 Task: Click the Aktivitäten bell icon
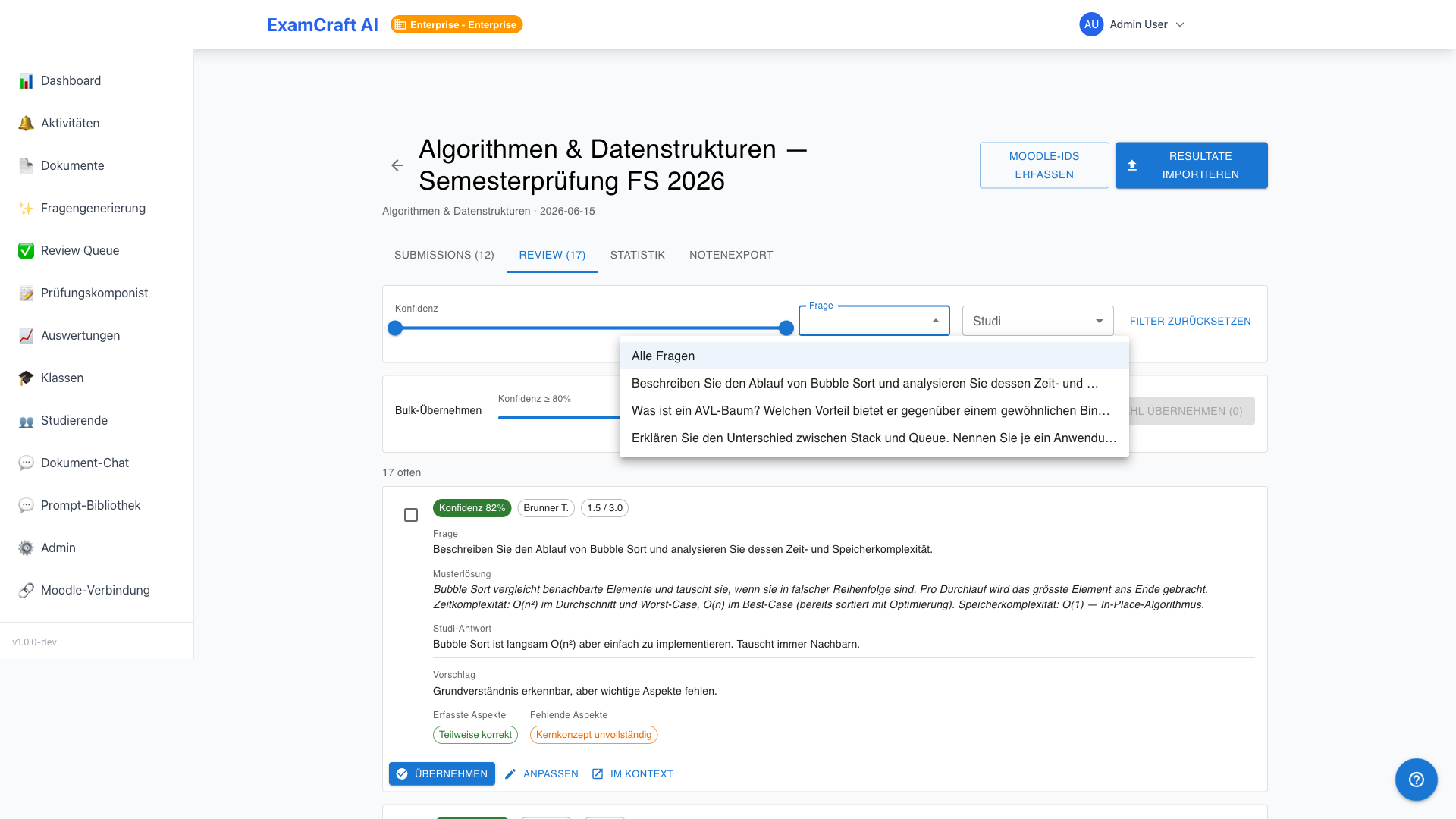click(x=26, y=123)
